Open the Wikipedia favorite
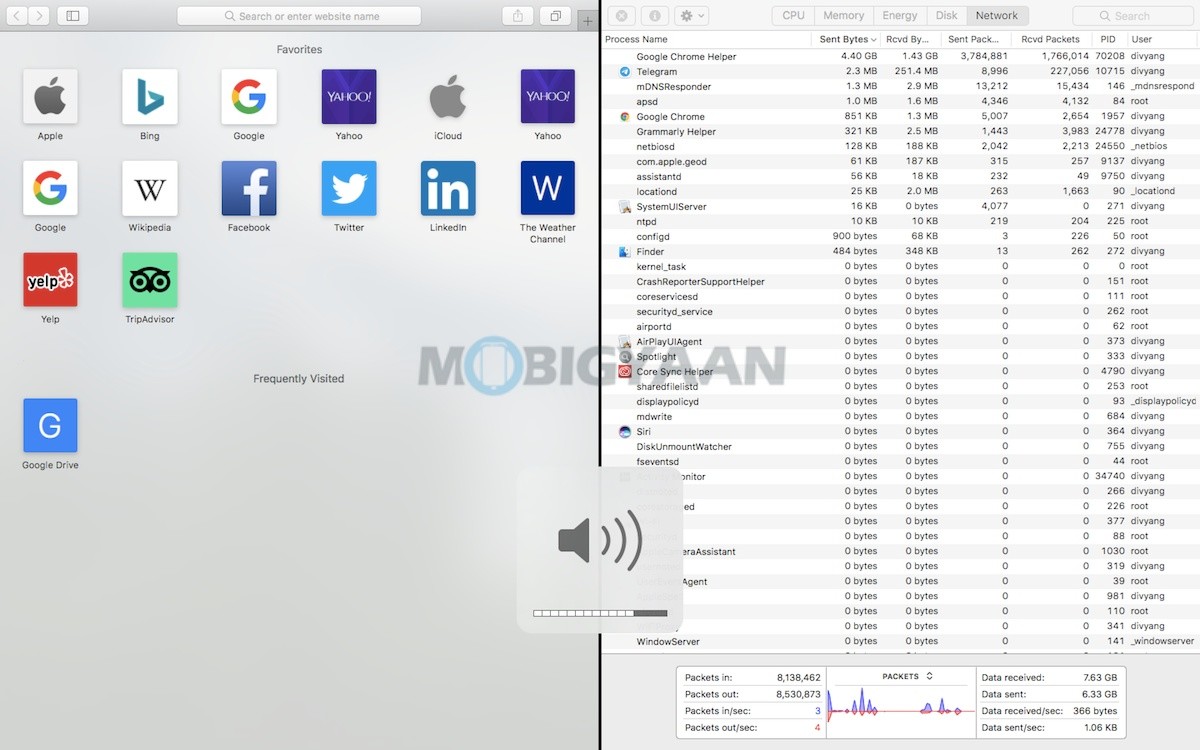Image resolution: width=1200 pixels, height=750 pixels. (x=148, y=188)
